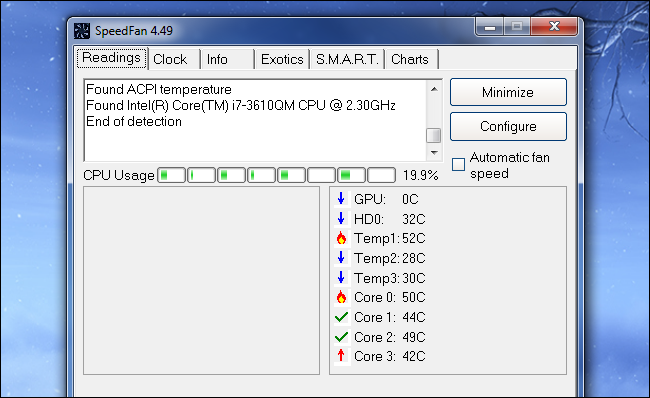
Task: Click the blue down arrow beside GPU
Action: (341, 199)
